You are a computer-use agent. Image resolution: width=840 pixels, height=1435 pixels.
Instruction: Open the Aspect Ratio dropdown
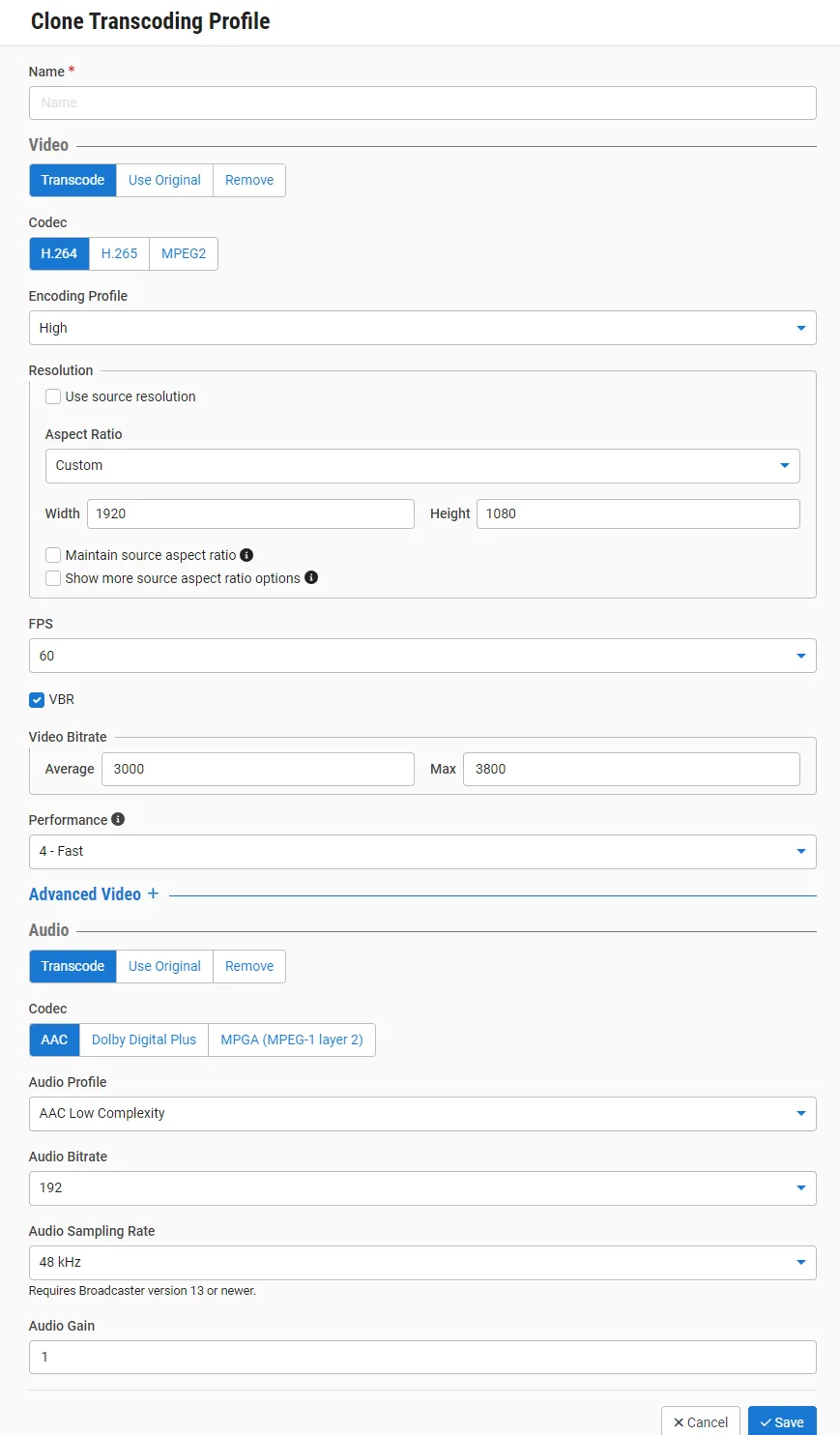422,466
